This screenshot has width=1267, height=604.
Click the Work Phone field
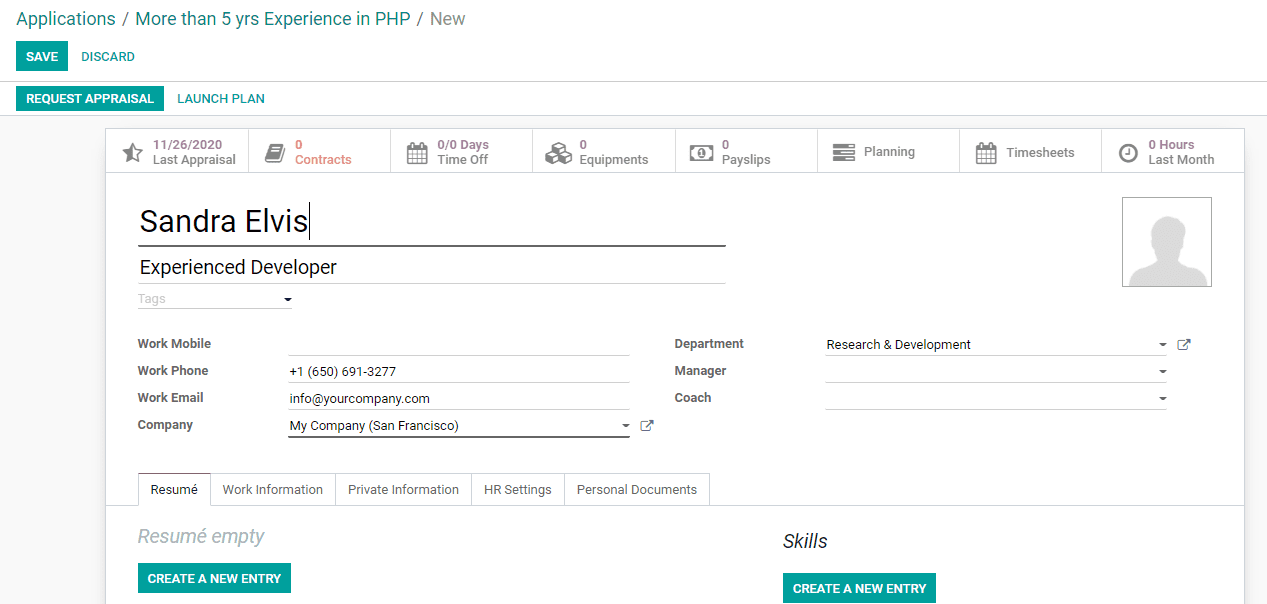459,371
